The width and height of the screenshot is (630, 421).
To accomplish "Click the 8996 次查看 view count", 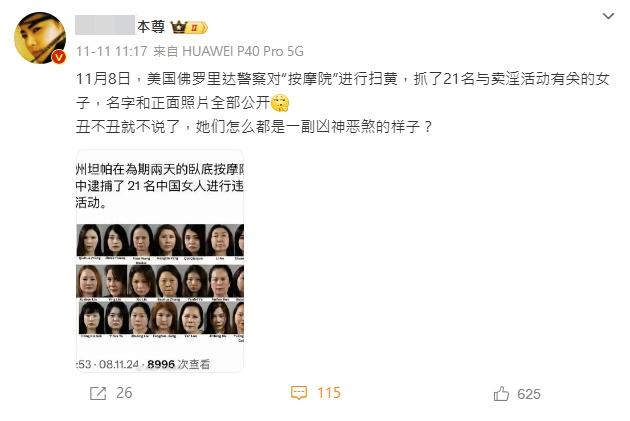I will point(178,364).
